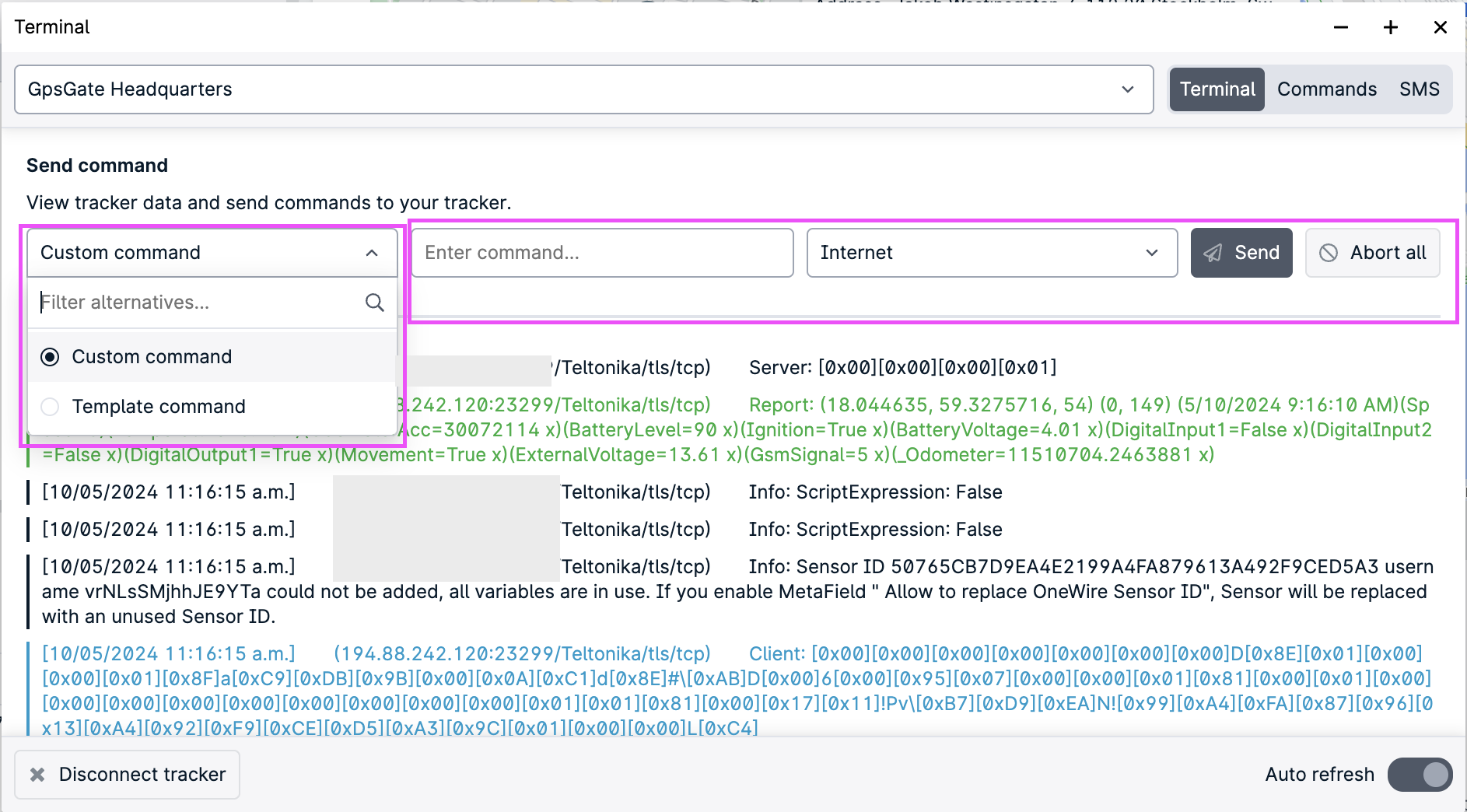The width and height of the screenshot is (1467, 812).
Task: Click Disconnect tracker
Action: click(x=127, y=774)
